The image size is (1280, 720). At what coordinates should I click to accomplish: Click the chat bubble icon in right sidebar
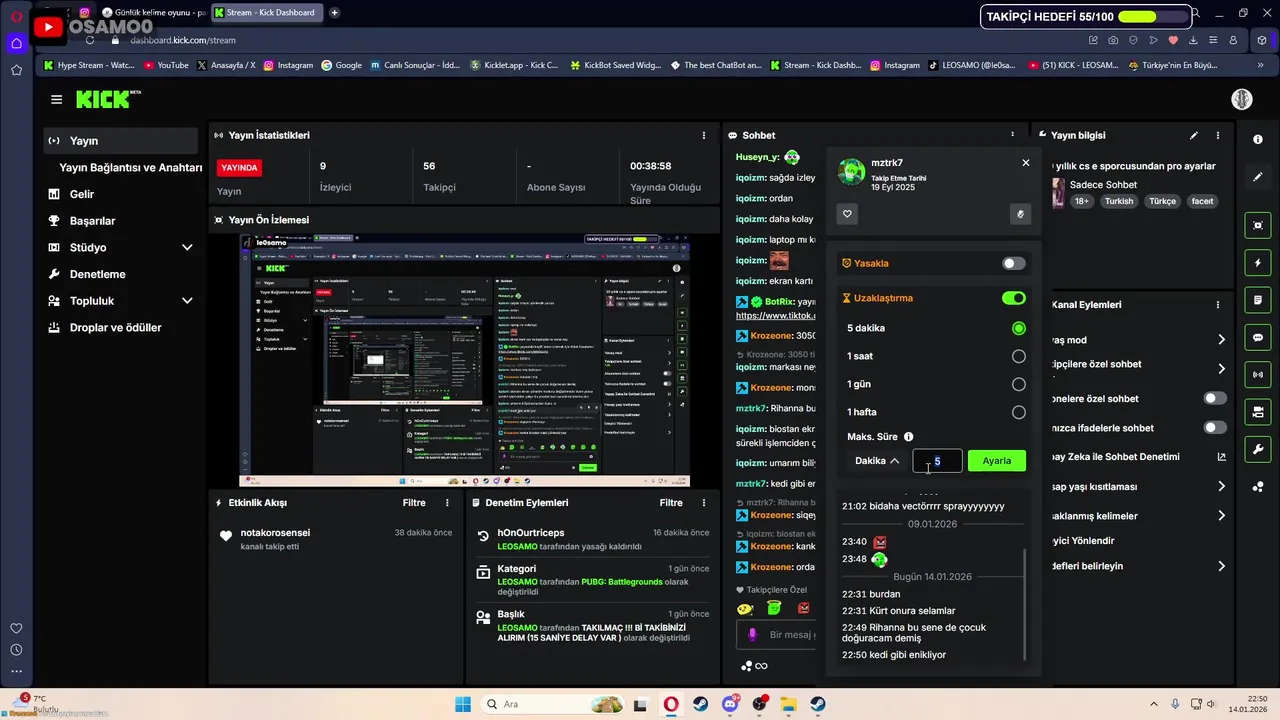(1258, 338)
